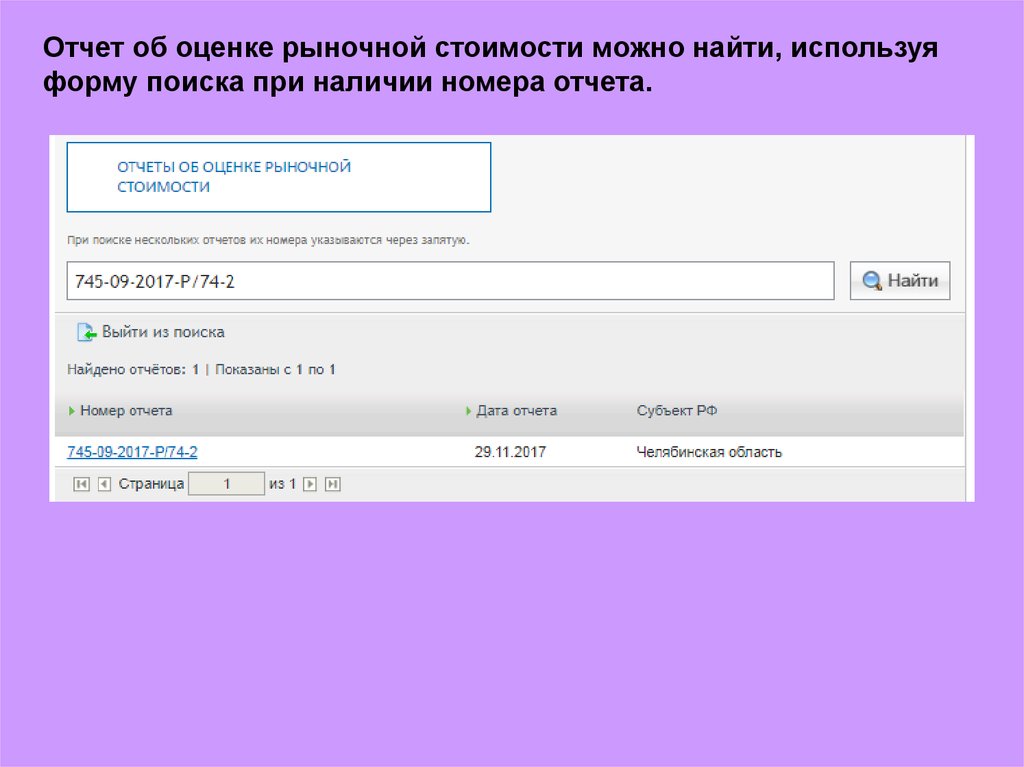
Task: Click green sort arrow beside Дата отчета
Action: 468,411
